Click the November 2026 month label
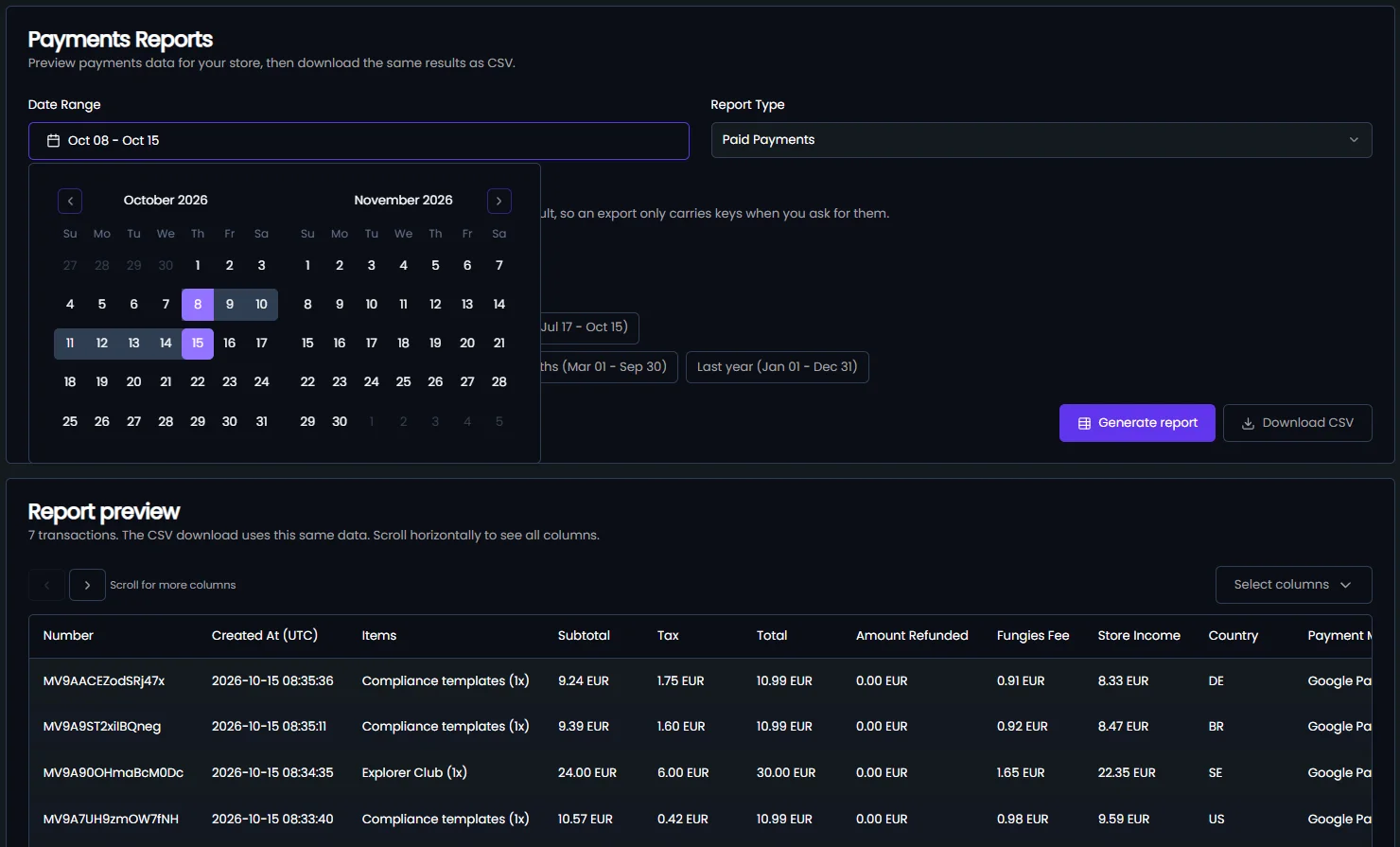Image resolution: width=1400 pixels, height=847 pixels. [x=403, y=201]
